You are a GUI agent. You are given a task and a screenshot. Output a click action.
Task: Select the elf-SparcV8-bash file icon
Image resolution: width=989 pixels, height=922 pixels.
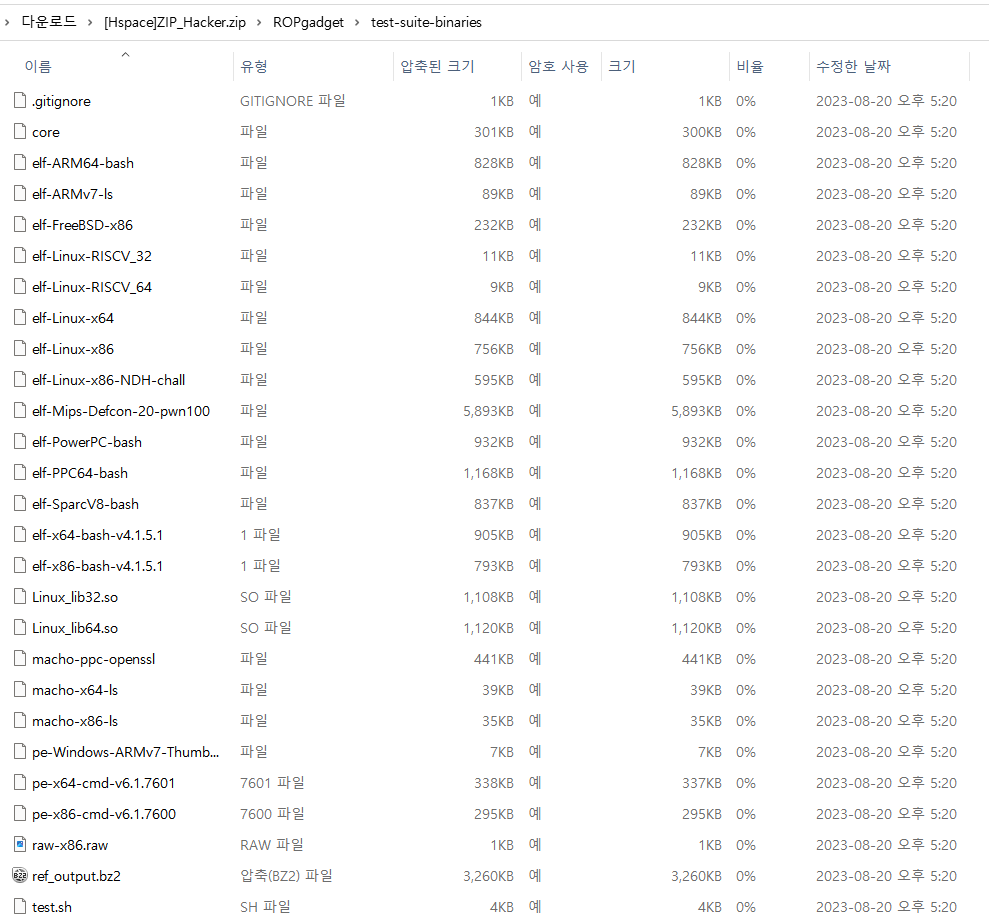click(20, 503)
